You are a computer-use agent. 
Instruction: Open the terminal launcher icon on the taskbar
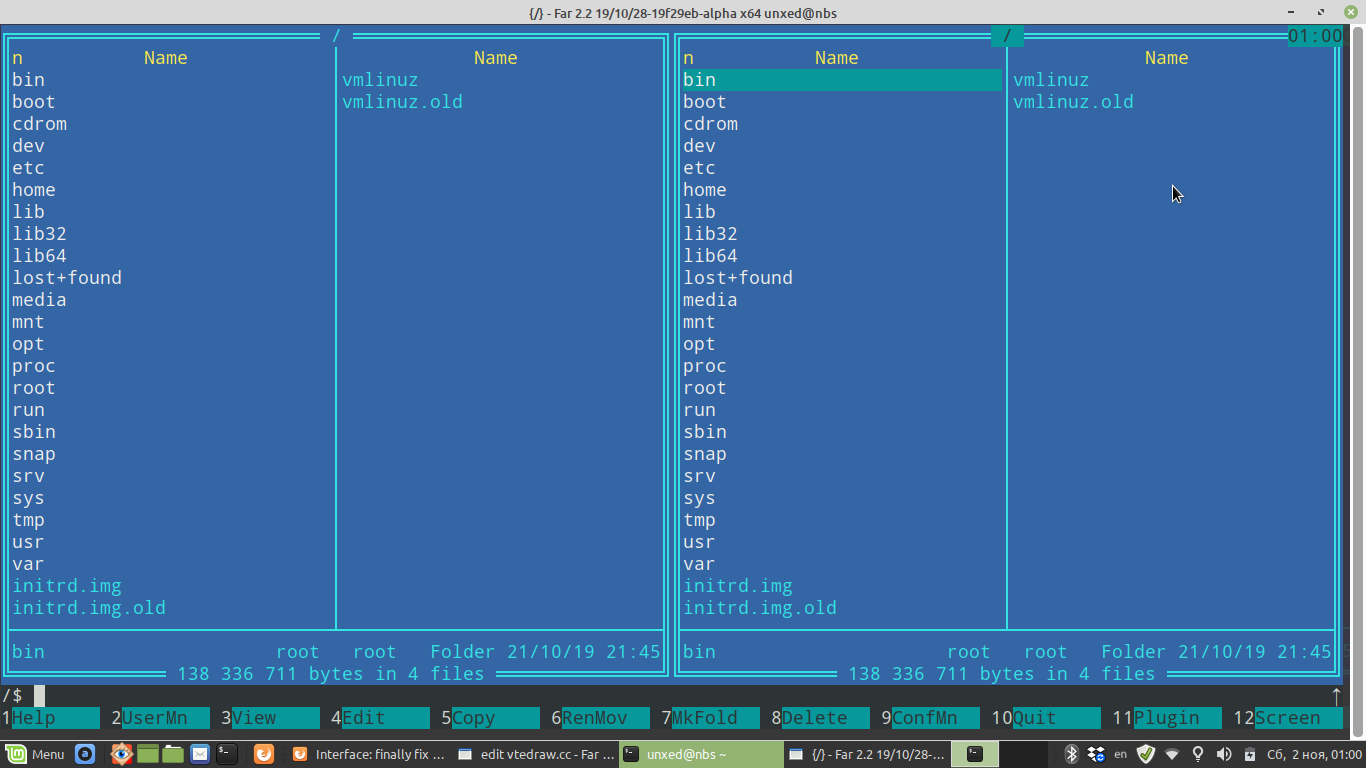coord(227,754)
